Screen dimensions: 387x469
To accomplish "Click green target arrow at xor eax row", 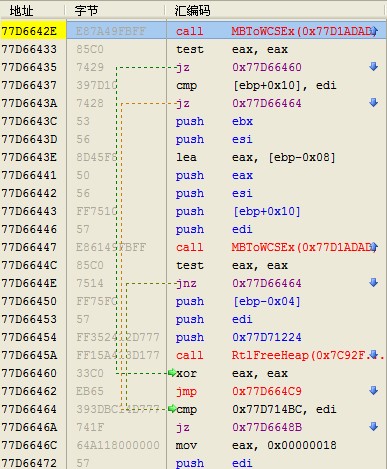I will pos(172,373).
